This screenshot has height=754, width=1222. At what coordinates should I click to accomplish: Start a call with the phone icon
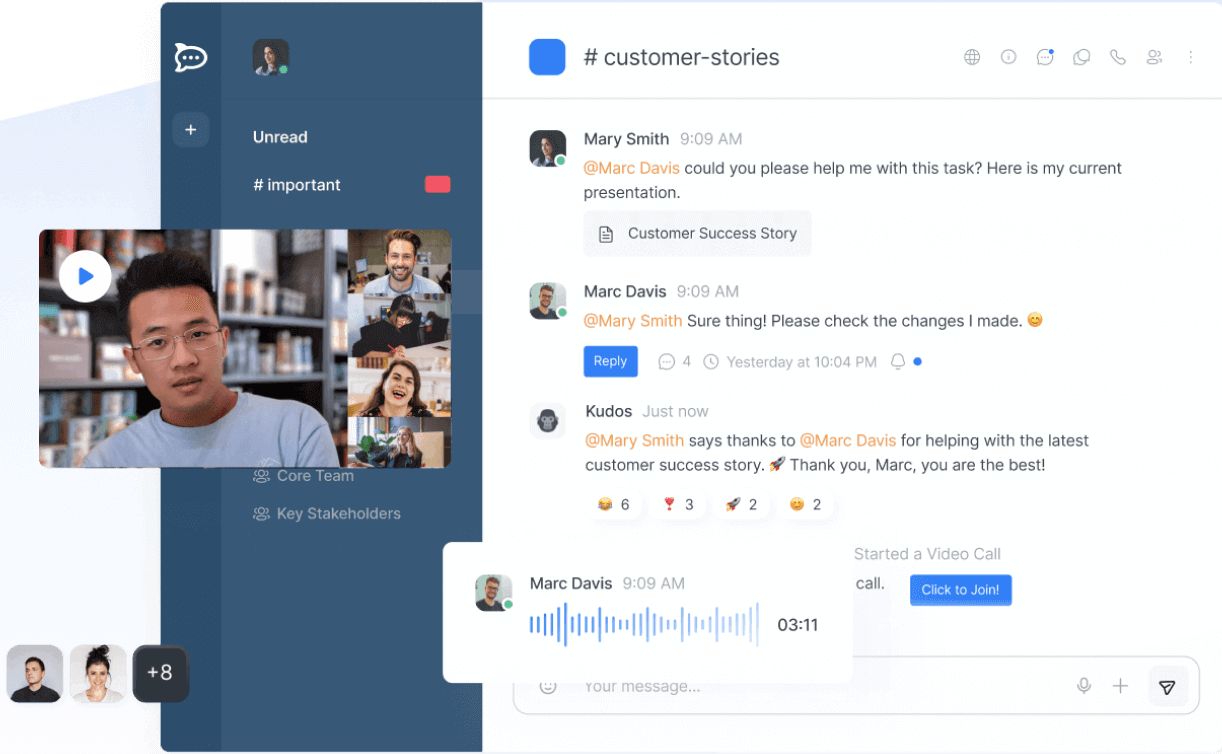(x=1118, y=57)
